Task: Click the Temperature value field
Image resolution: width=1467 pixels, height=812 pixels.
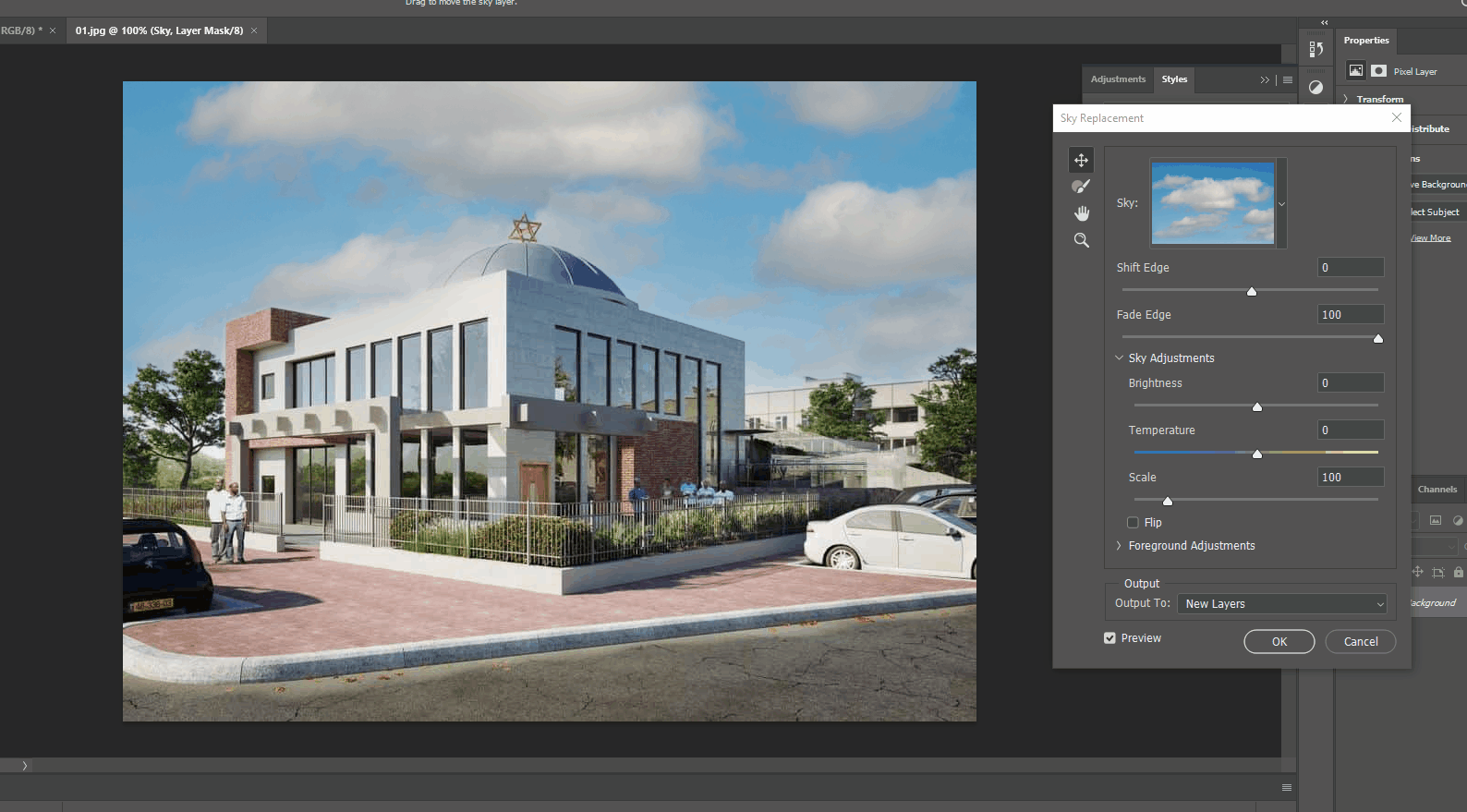Action: coord(1351,430)
